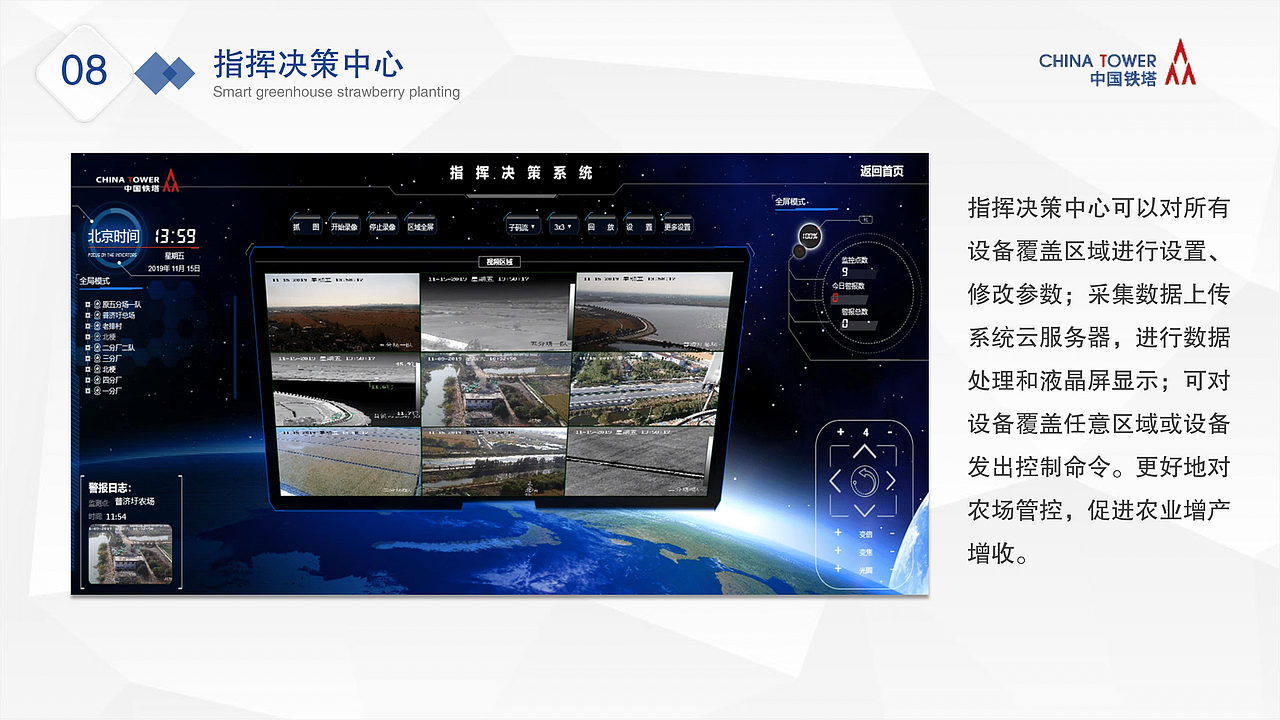Viewport: 1280px width, 720px height.
Task: Click PTZ pan up arrow
Action: [x=865, y=451]
